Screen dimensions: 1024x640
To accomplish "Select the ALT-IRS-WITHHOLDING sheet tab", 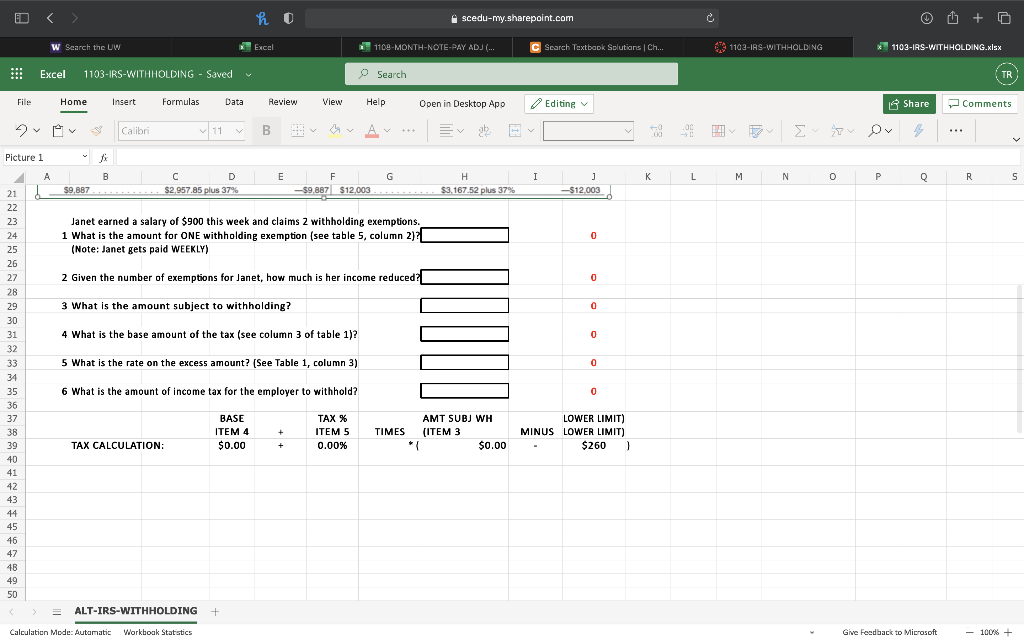I will [136, 610].
